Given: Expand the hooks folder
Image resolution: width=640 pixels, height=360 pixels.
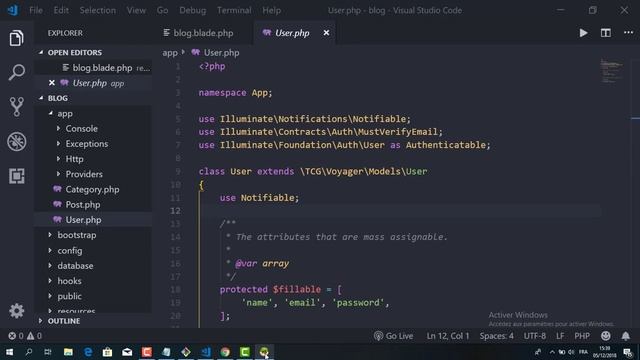Looking at the screenshot, I should coord(69,281).
